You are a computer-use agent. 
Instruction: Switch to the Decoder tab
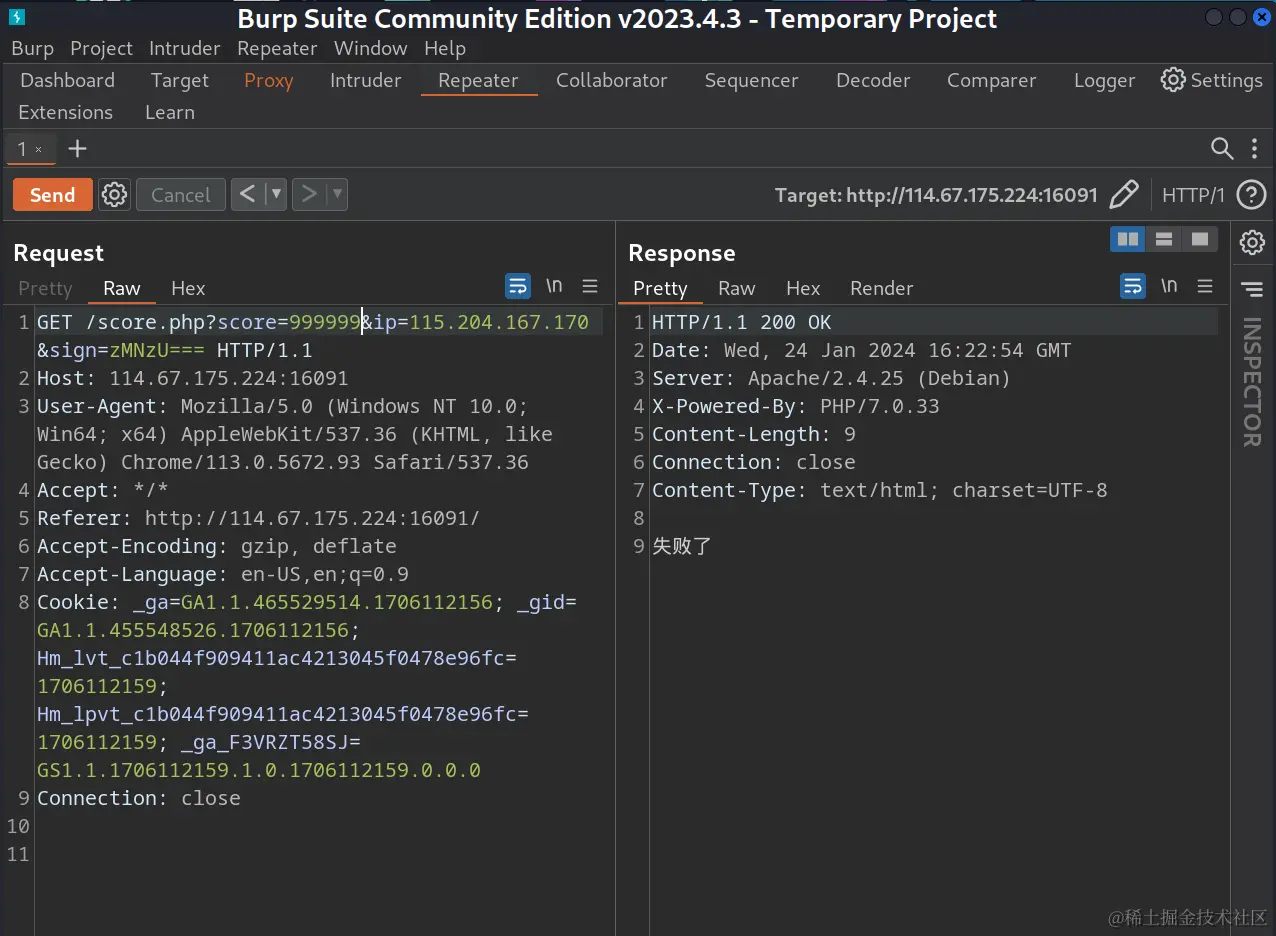click(873, 80)
